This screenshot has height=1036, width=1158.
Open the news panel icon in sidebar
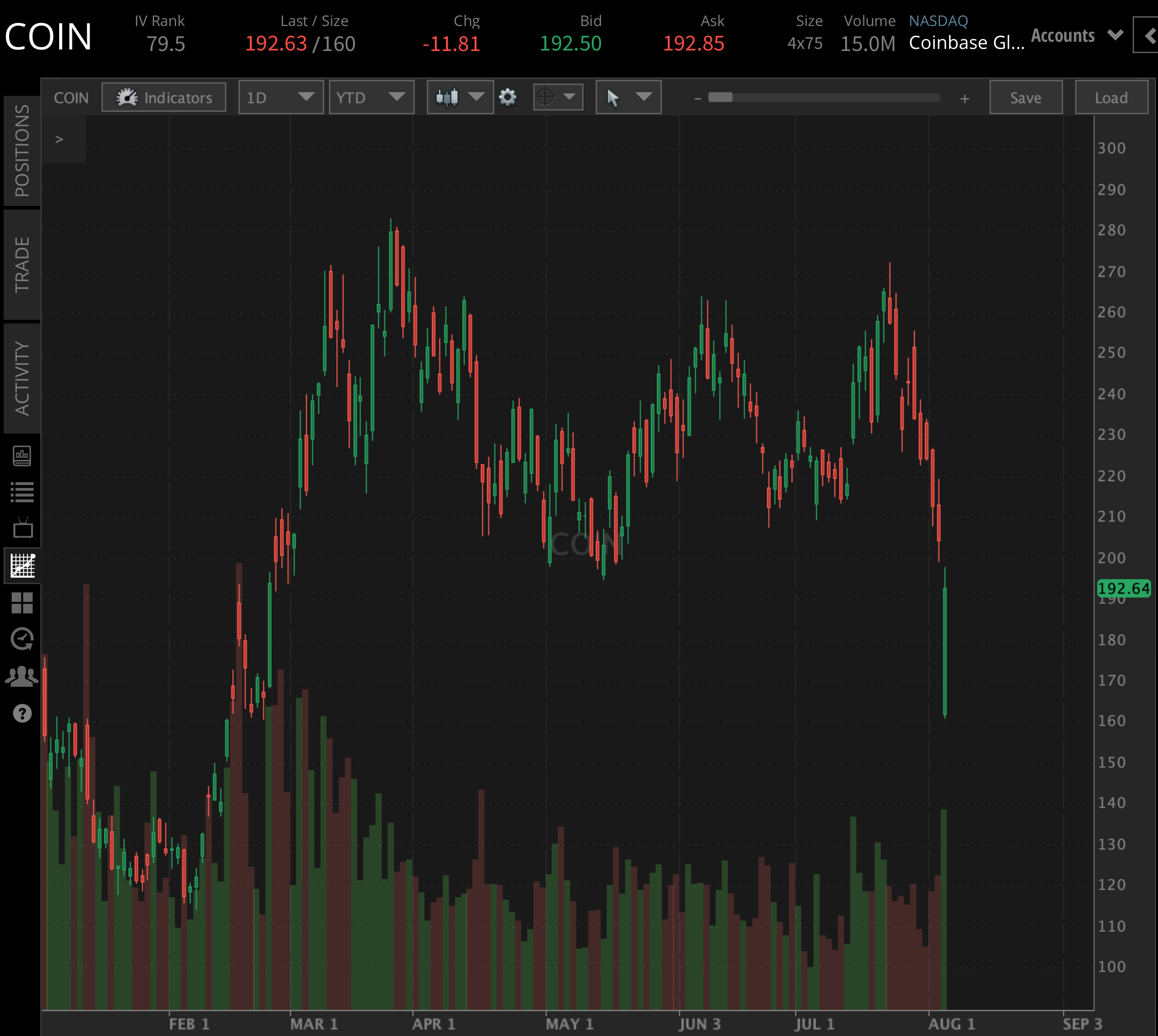22,456
